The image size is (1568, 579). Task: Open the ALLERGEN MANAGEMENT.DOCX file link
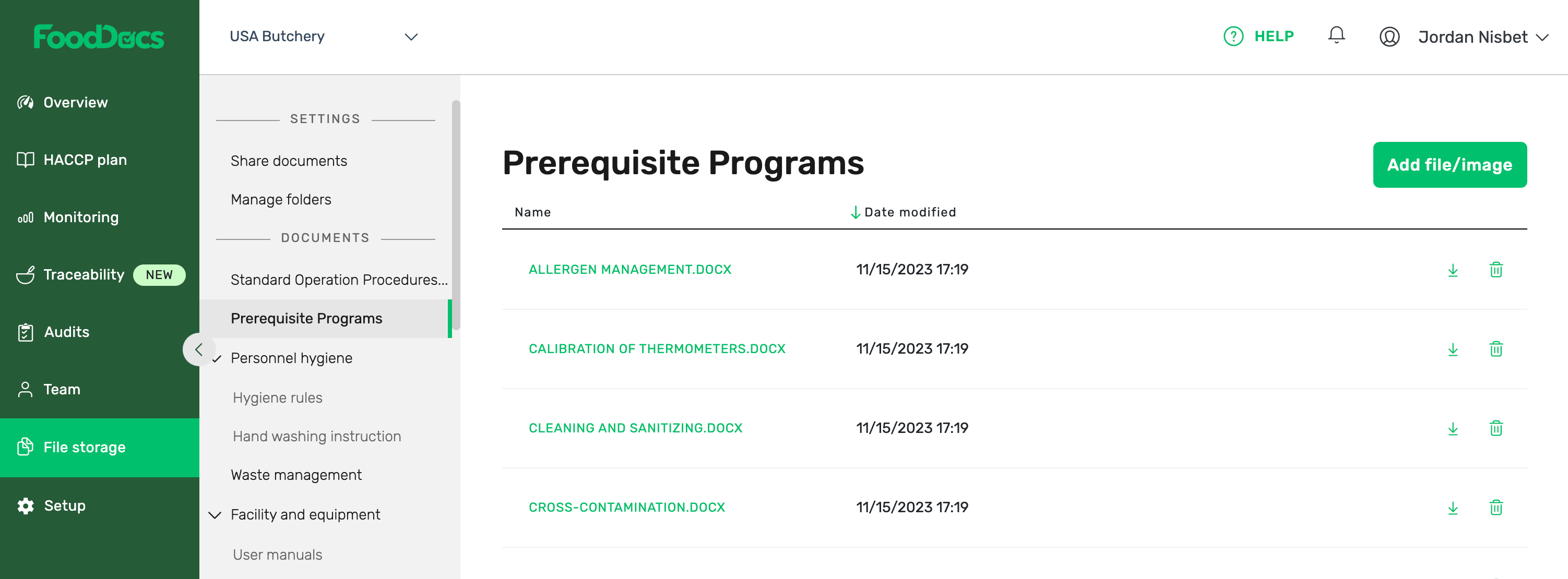pos(629,270)
